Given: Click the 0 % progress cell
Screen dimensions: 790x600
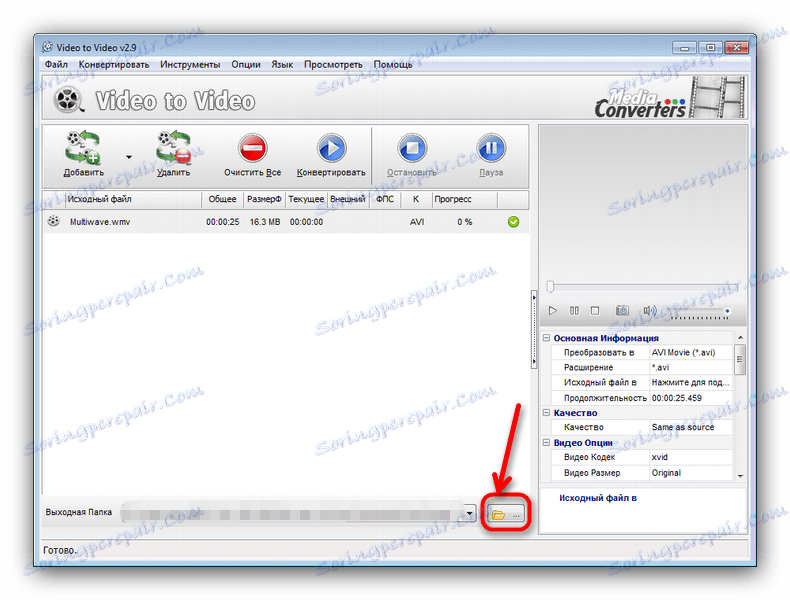Looking at the screenshot, I should click(465, 222).
